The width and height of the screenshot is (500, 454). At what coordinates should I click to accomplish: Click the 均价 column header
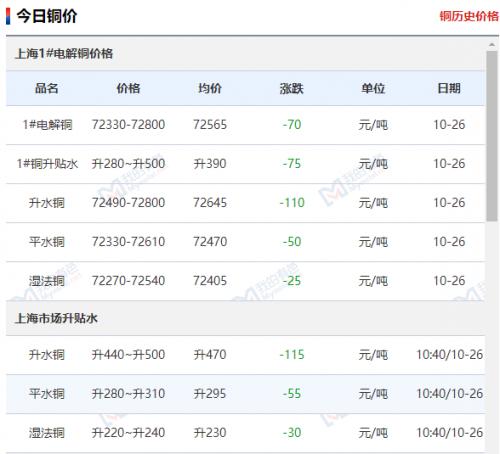click(210, 88)
